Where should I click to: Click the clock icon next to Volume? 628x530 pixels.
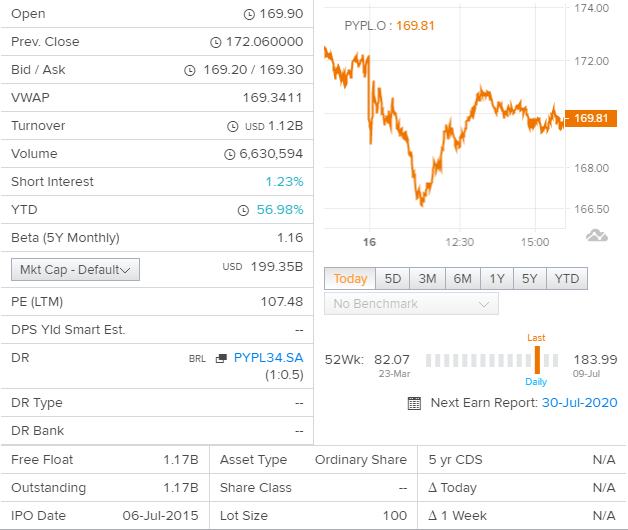pos(229,154)
